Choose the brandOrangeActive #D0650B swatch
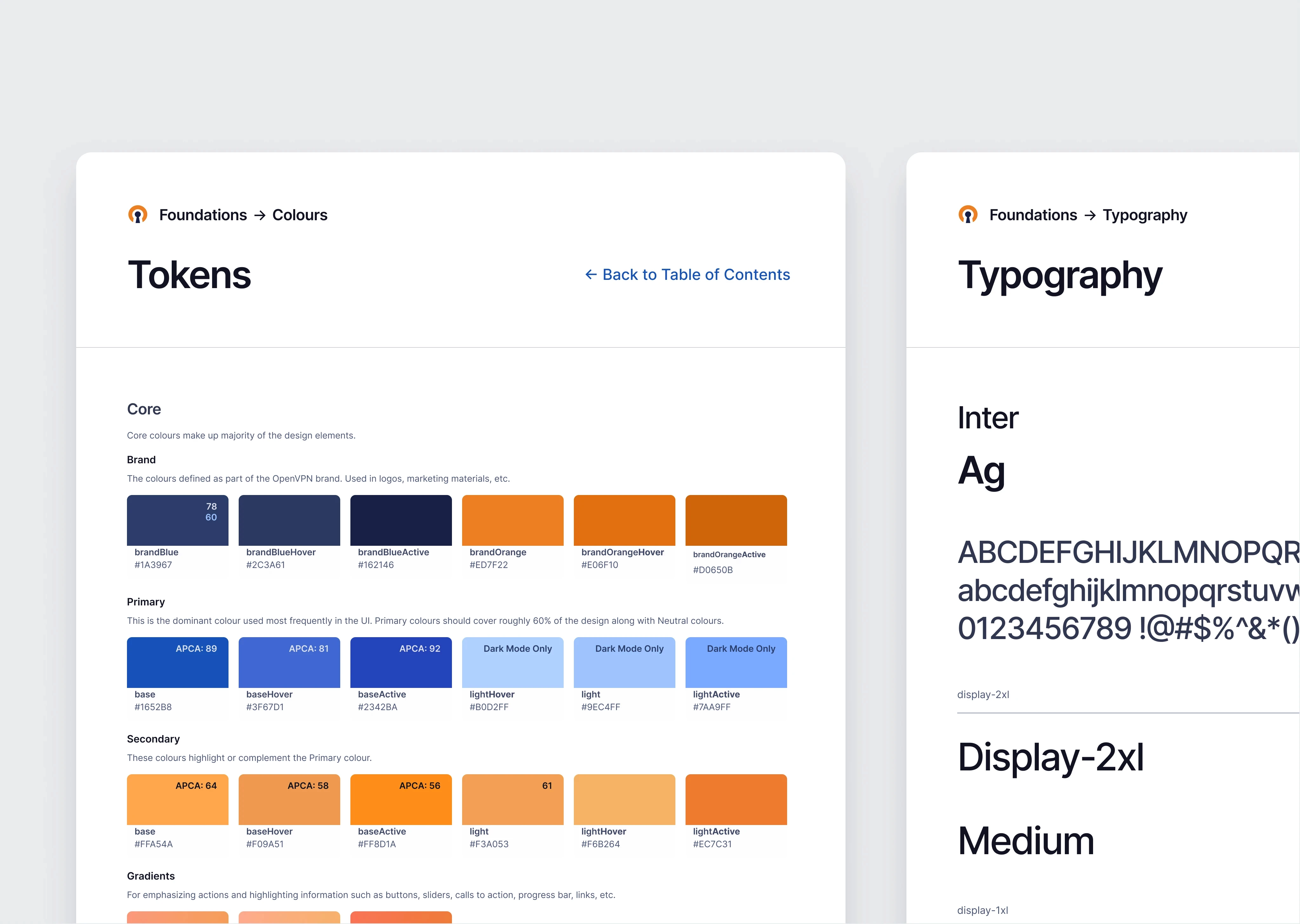Image resolution: width=1300 pixels, height=924 pixels. (x=736, y=521)
